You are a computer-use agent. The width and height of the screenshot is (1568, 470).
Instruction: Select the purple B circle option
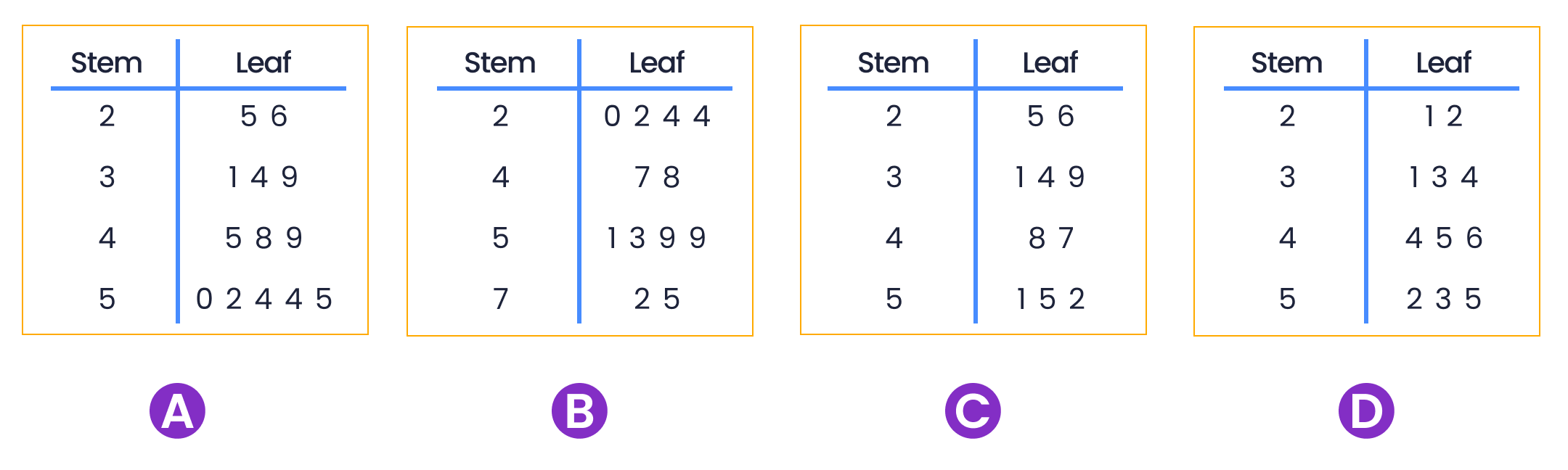click(579, 411)
